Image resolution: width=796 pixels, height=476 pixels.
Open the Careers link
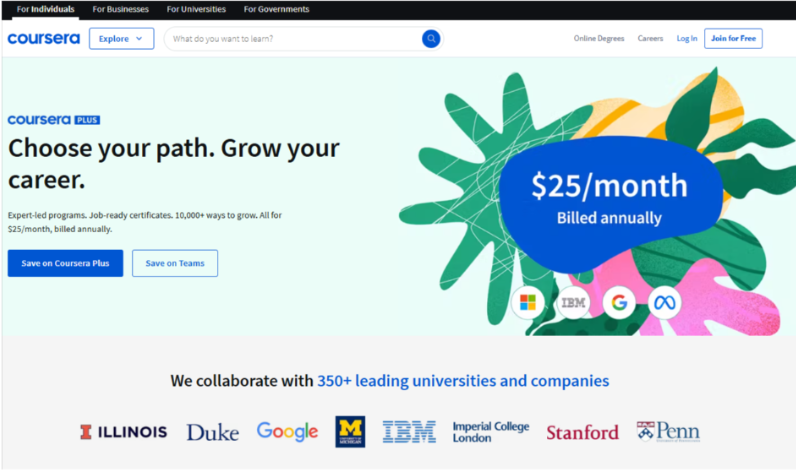650,39
